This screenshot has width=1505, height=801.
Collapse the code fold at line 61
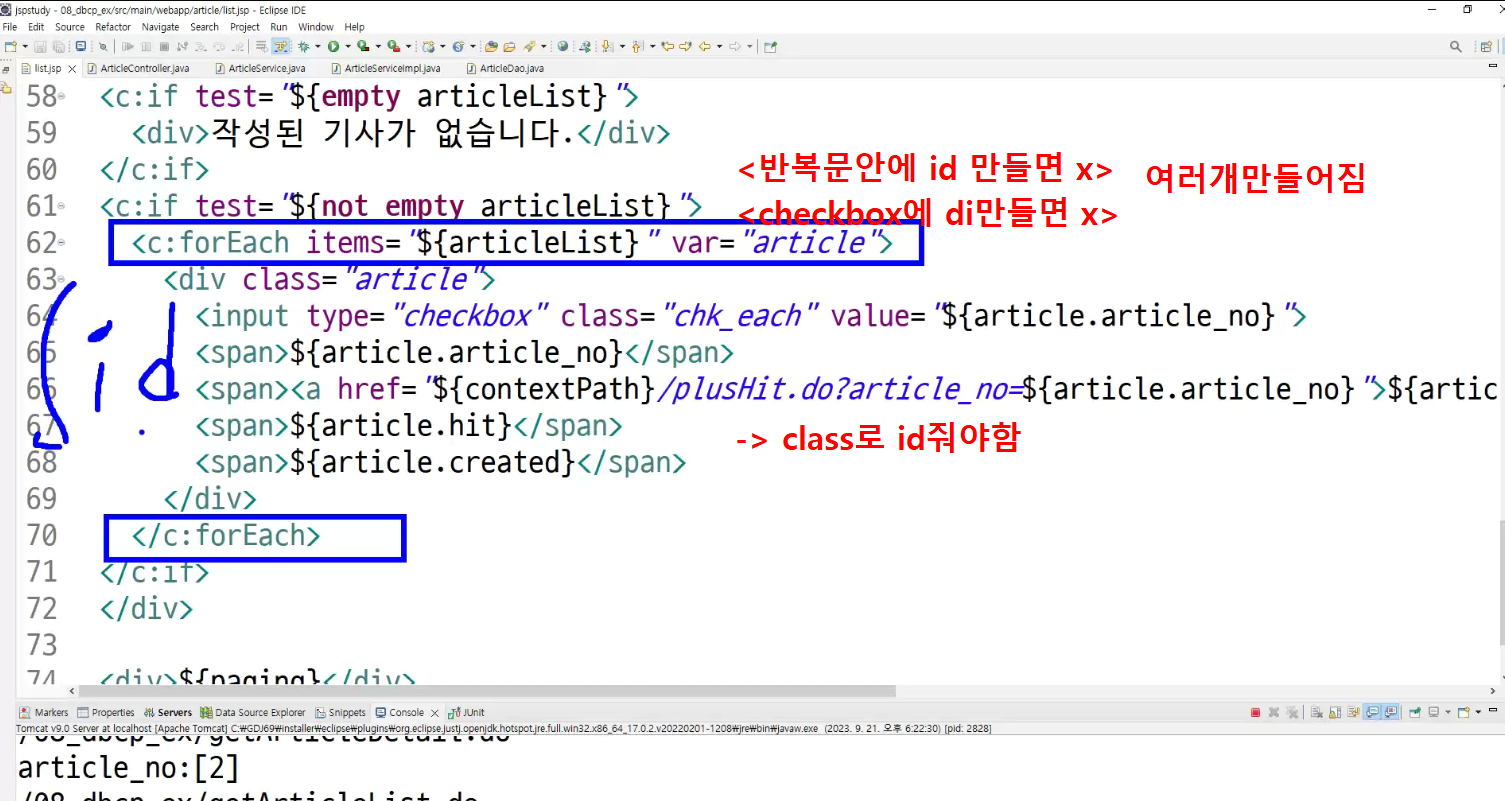(x=62, y=206)
